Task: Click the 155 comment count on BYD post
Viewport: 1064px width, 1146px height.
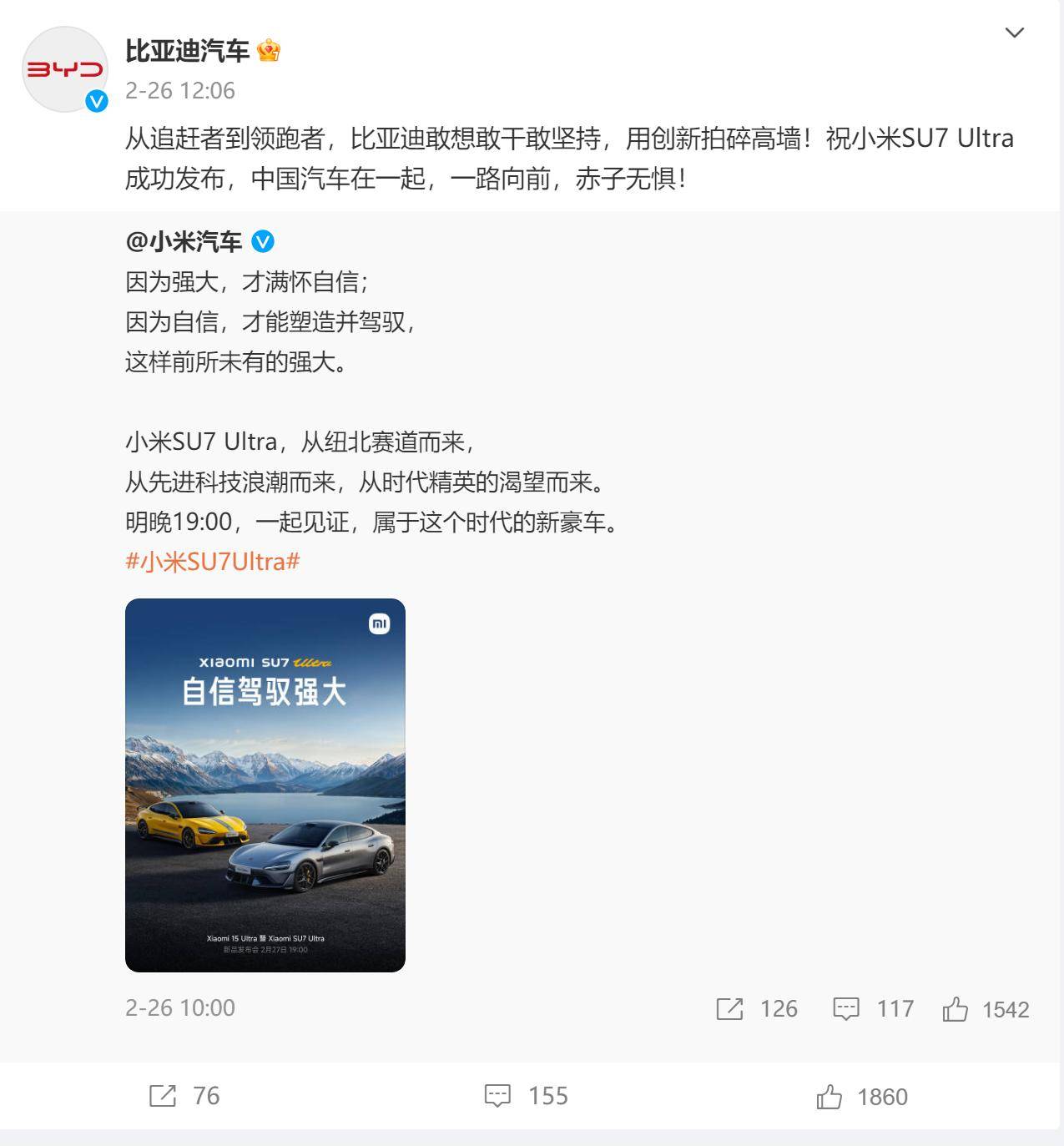Action: [x=548, y=1096]
